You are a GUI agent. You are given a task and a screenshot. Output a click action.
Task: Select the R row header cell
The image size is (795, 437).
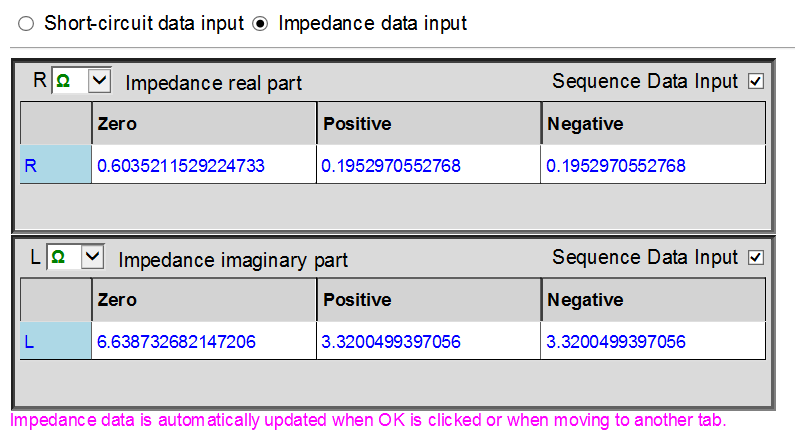click(x=55, y=165)
